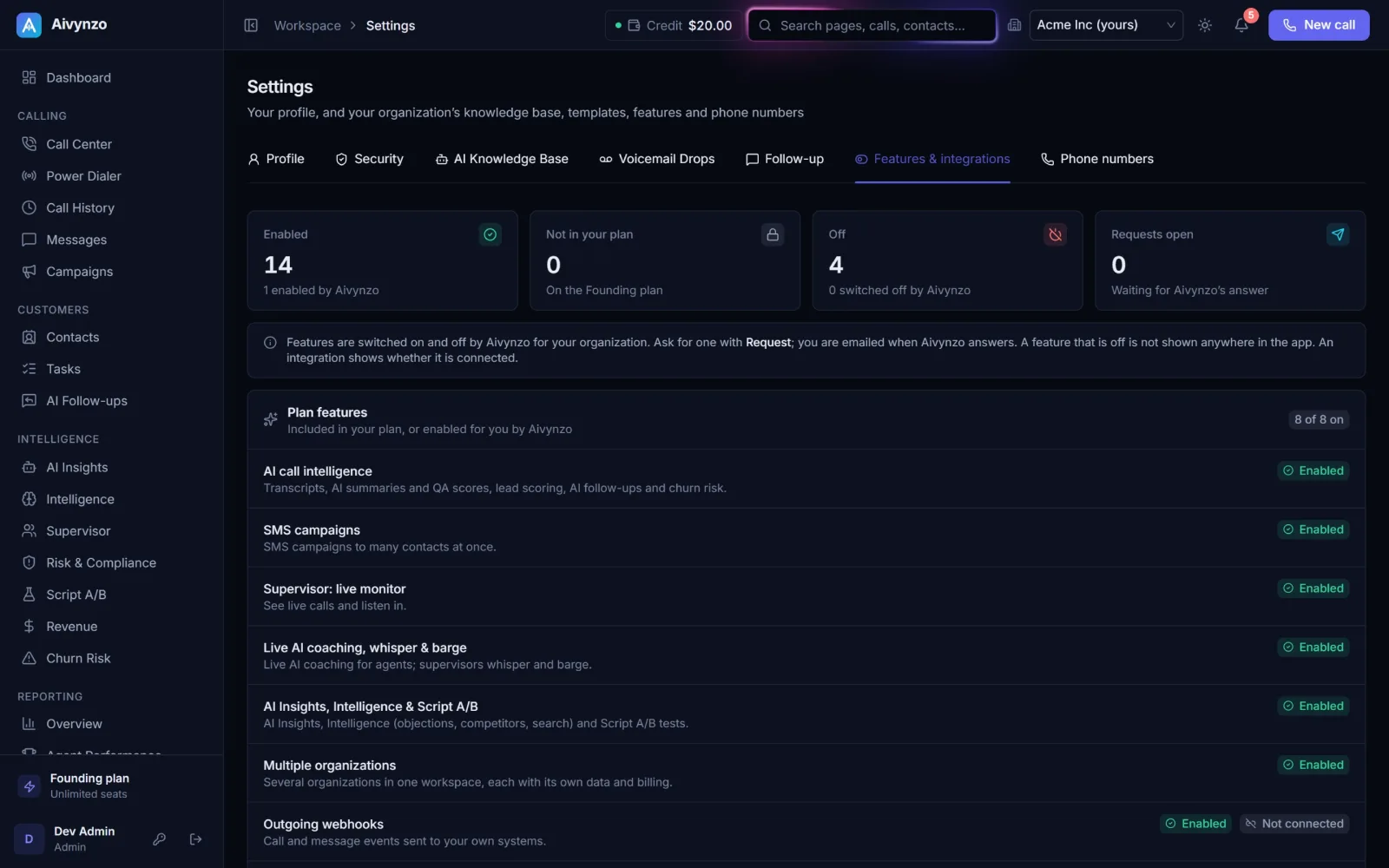Viewport: 1389px width, 868px height.
Task: Click the 8 of 8 on badge
Action: click(x=1319, y=419)
